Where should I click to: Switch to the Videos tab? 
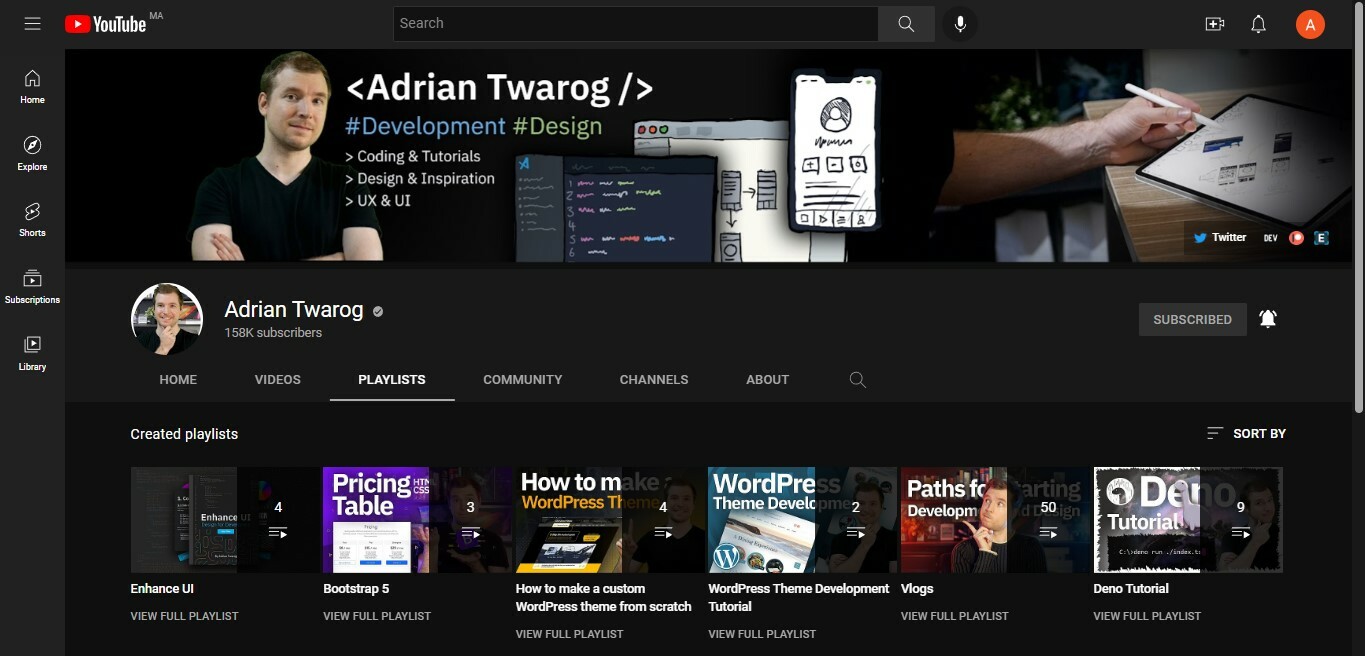277,380
